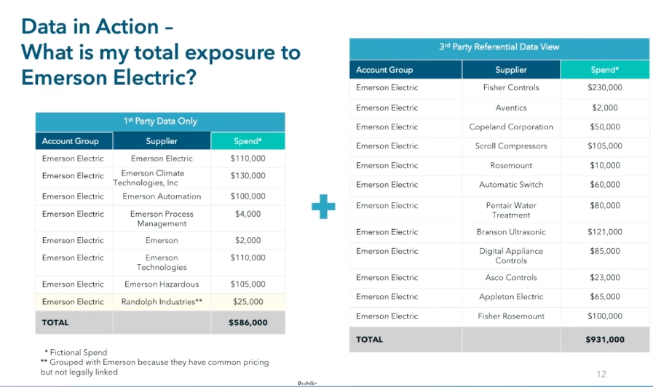Click the slide title about Emerson Electric exposure
The height and width of the screenshot is (388, 654).
[161, 52]
